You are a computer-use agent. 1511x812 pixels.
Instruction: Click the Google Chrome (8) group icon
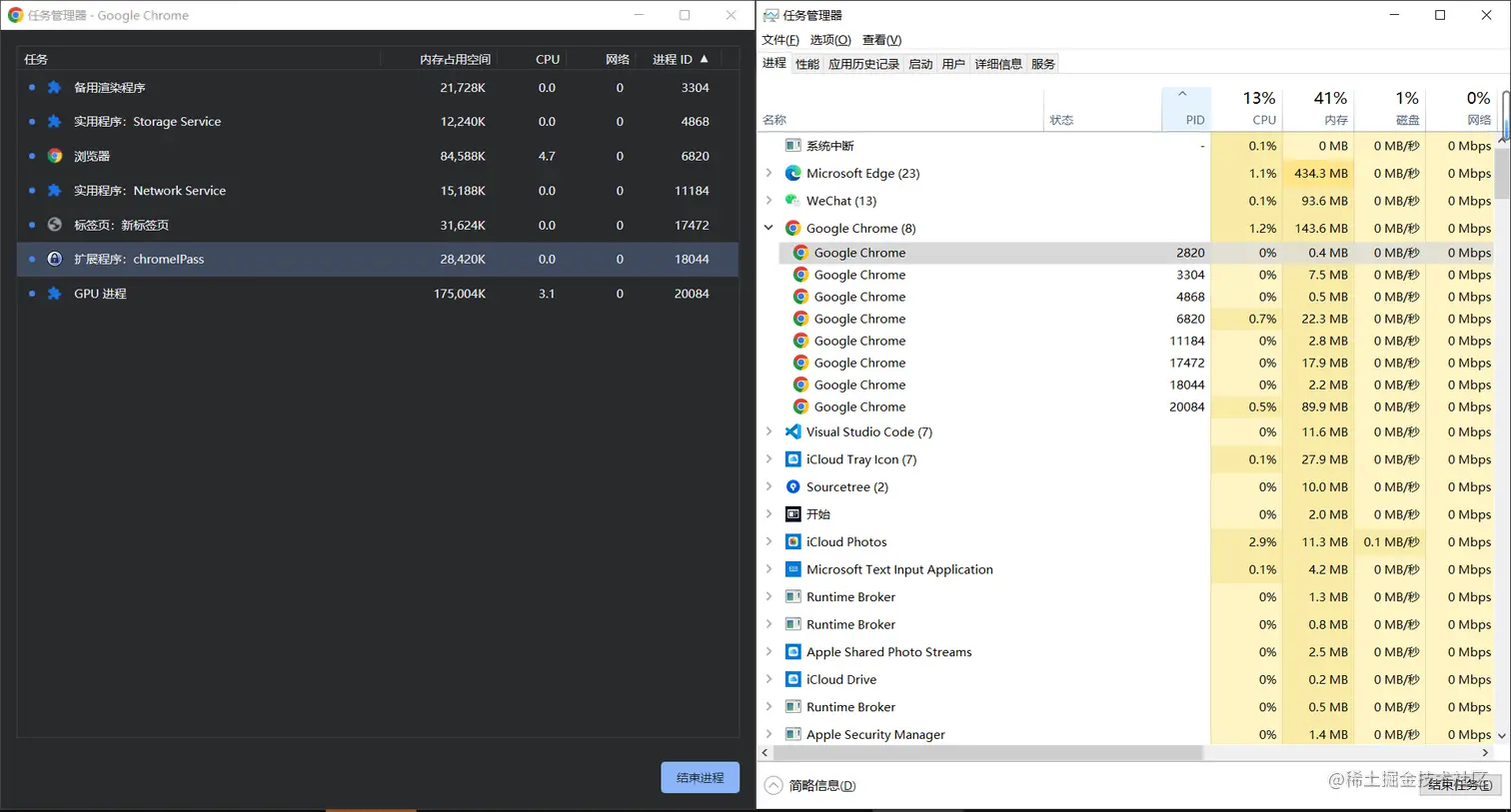[x=792, y=228]
